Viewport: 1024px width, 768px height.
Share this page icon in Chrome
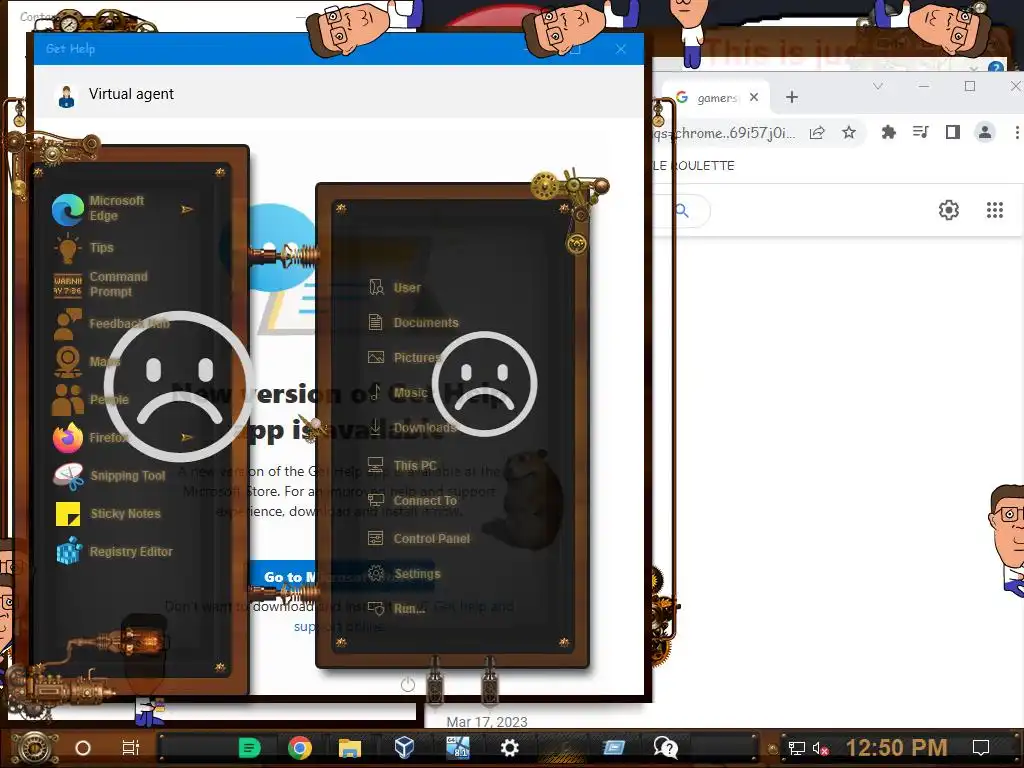[x=817, y=133]
